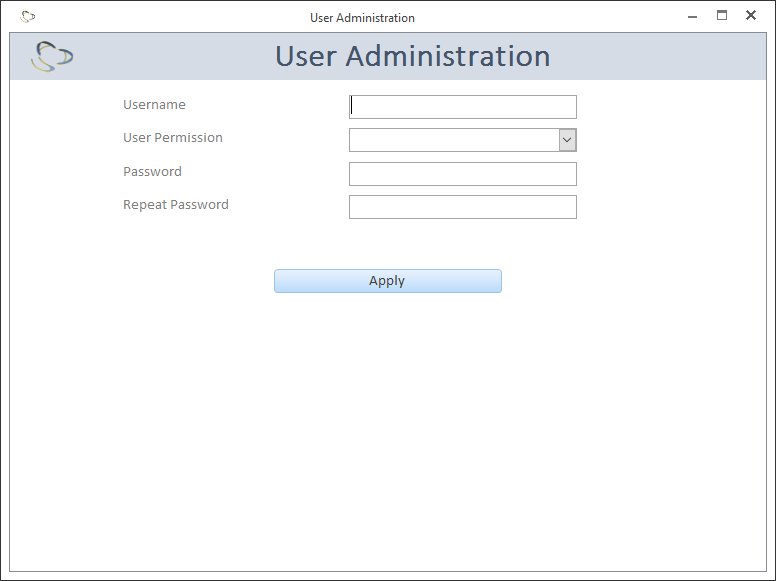Image resolution: width=776 pixels, height=581 pixels.
Task: Open the User Permission dropdown arrow
Action: coord(567,140)
